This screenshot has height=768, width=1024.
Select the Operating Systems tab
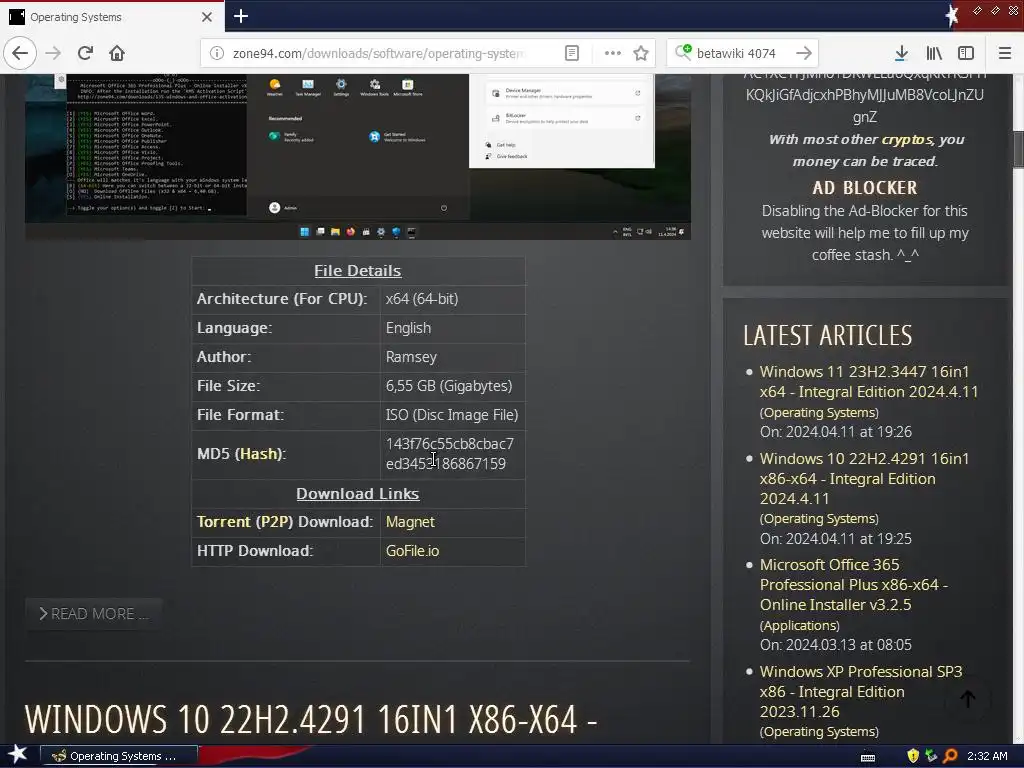(111, 17)
